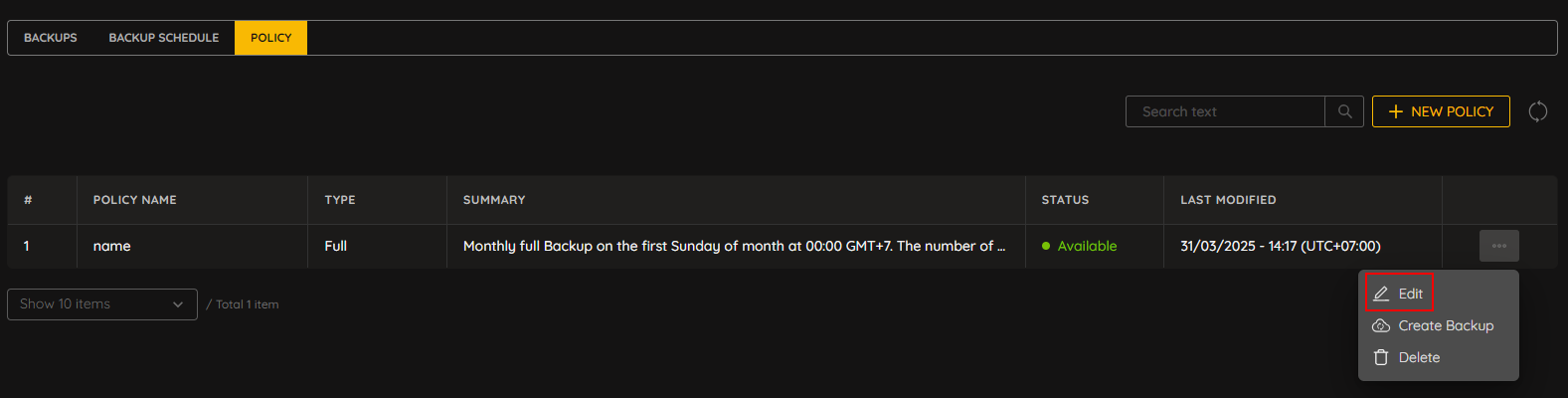Click the cloud icon for Create Backup
Screen dimensions: 1568x398
pyautogui.click(x=1381, y=325)
